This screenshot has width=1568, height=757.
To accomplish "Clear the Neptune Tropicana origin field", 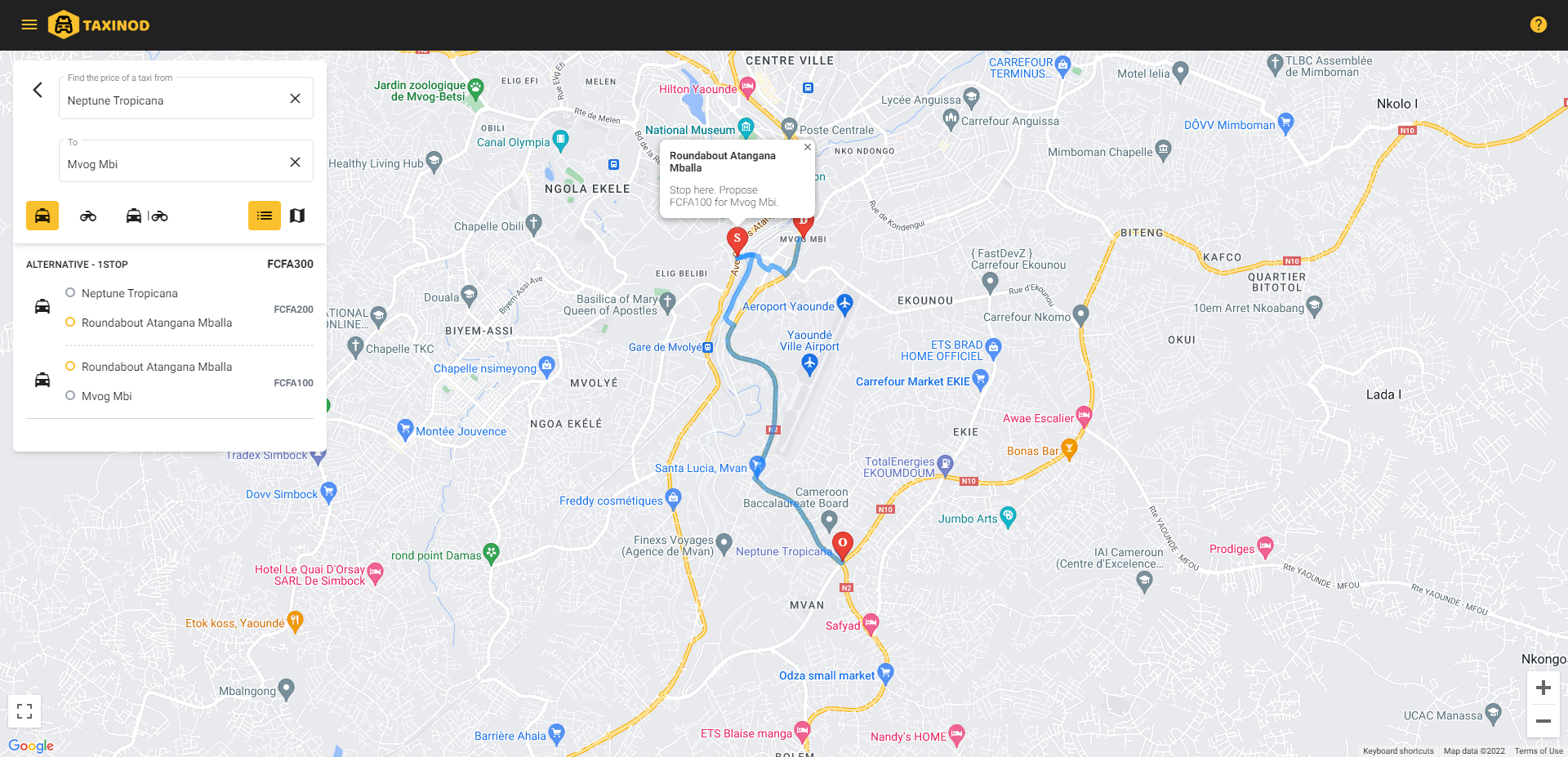I will (295, 99).
